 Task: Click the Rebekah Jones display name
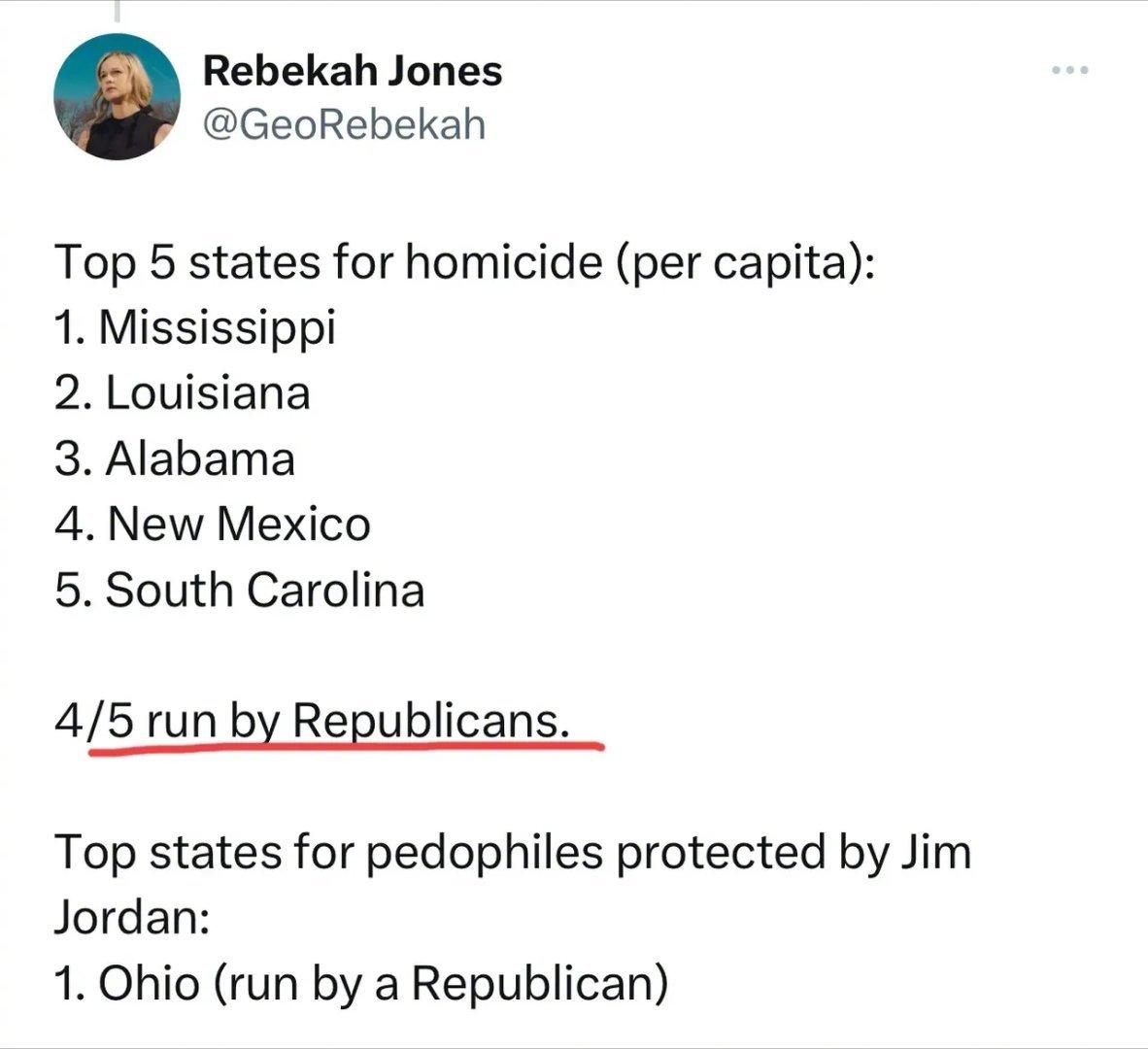353,71
